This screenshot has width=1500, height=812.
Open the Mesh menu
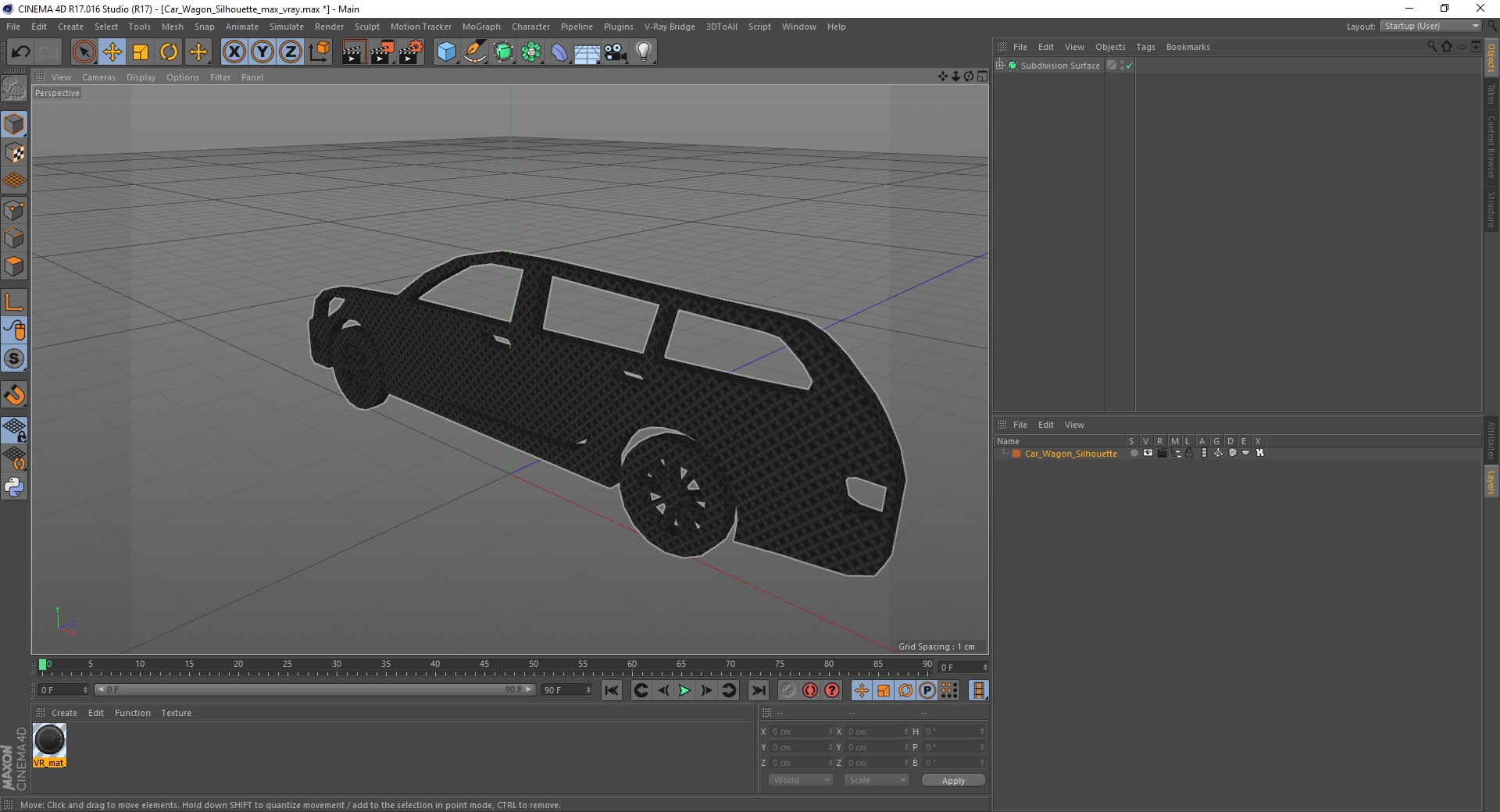pyautogui.click(x=172, y=27)
